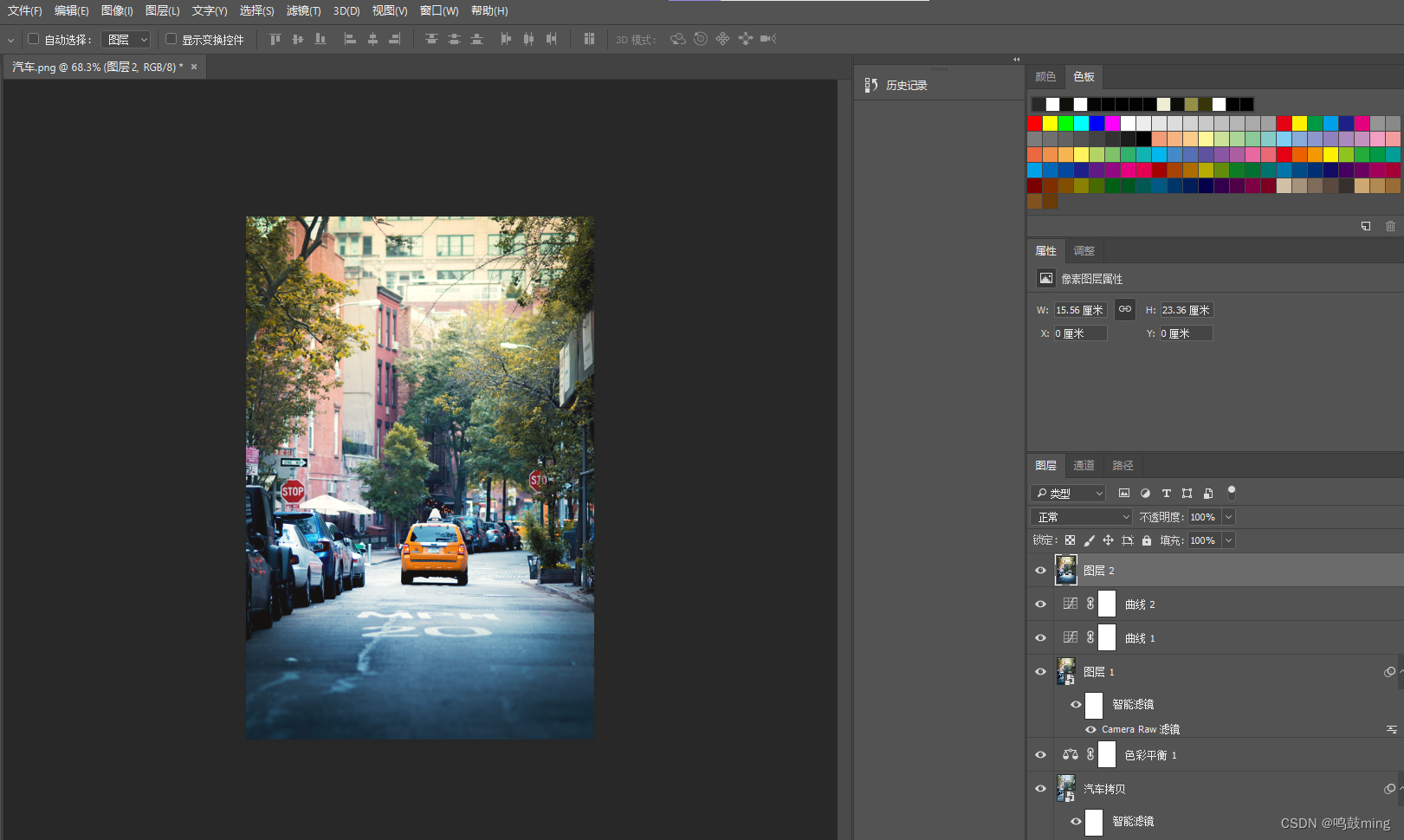The image size is (1404, 840).
Task: Lock image pixels brush icon
Action: (1089, 540)
